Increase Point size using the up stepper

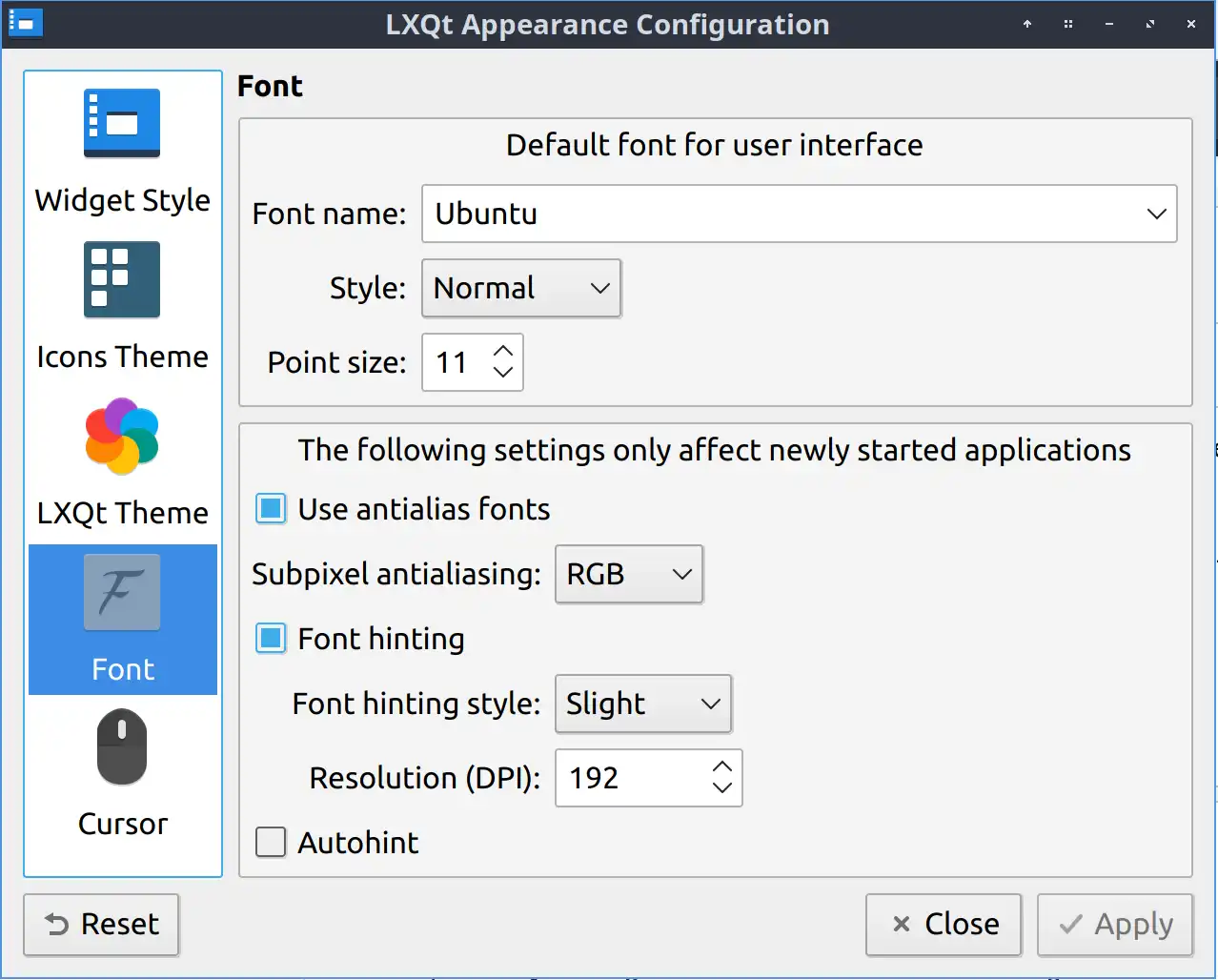(504, 352)
